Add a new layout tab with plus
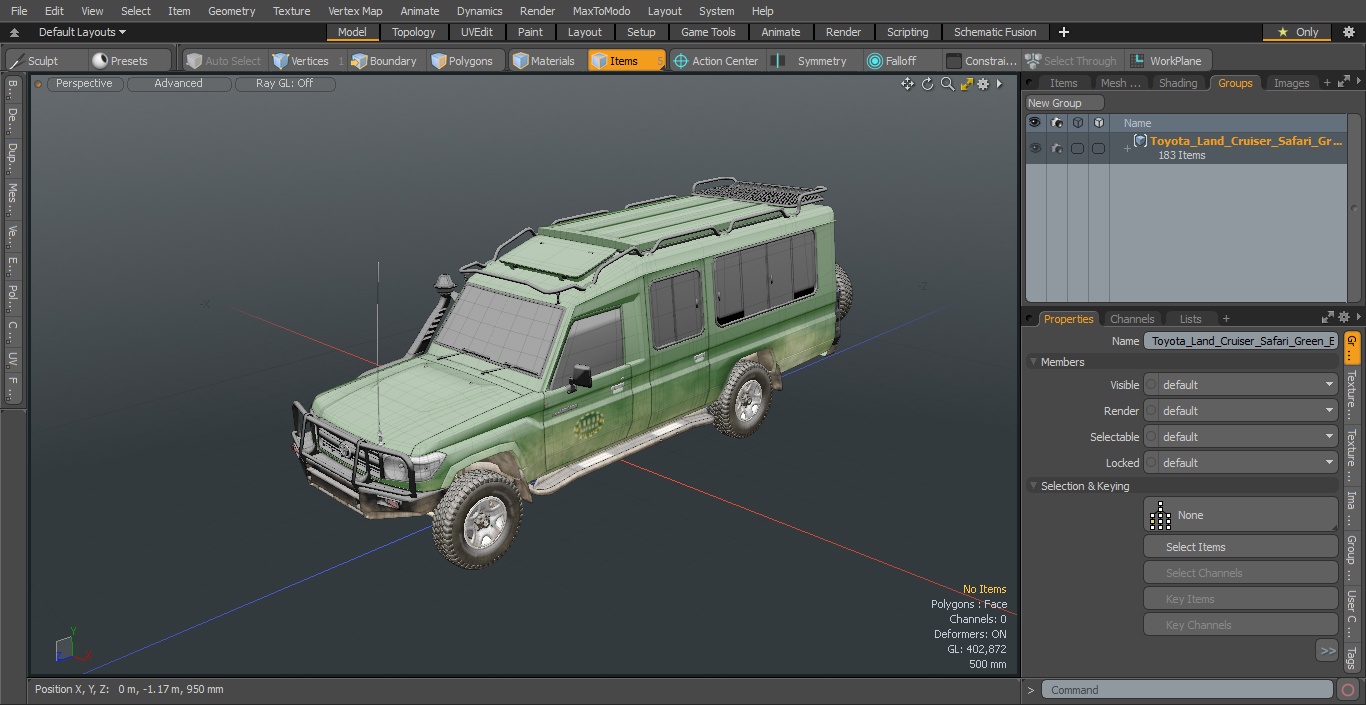This screenshot has height=705, width=1366. (1063, 32)
